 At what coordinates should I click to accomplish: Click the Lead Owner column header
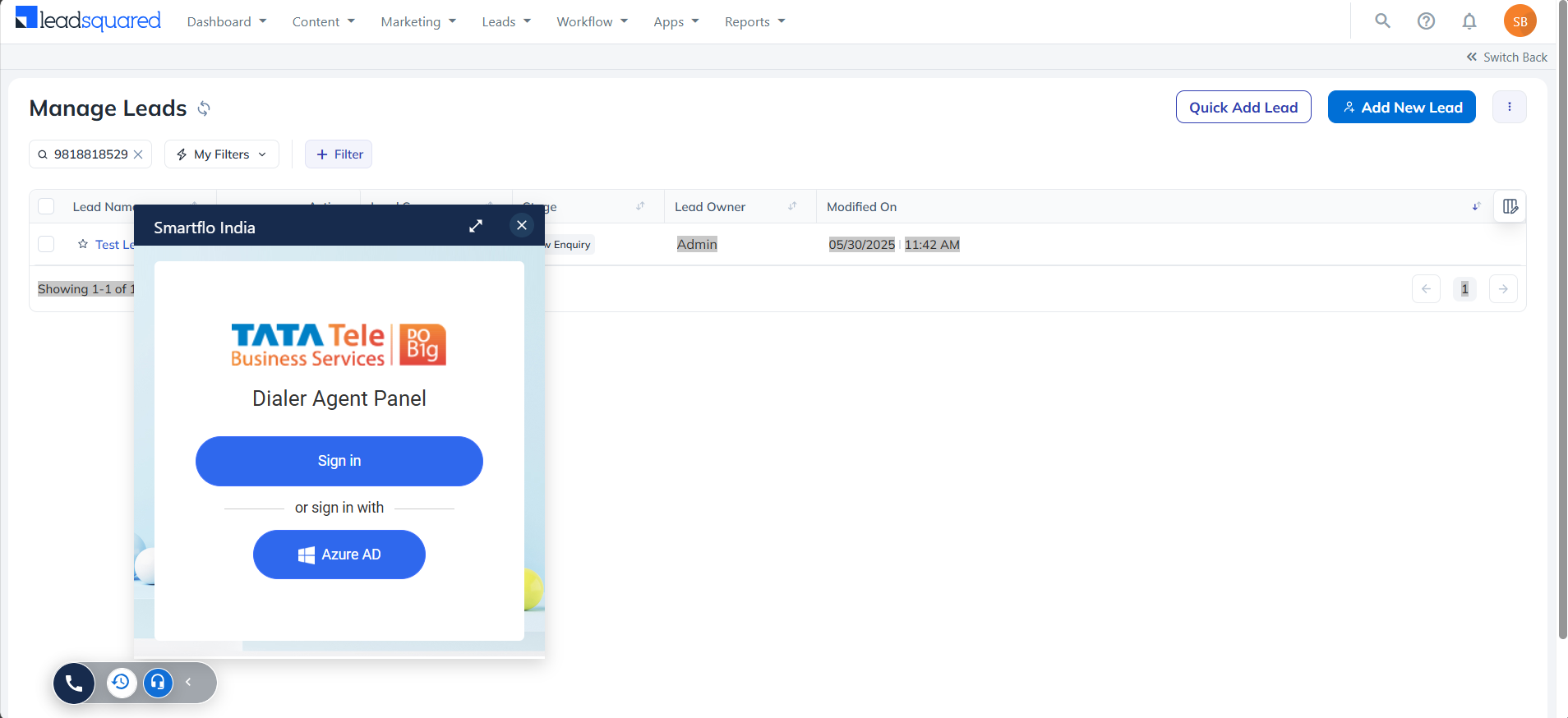point(710,207)
